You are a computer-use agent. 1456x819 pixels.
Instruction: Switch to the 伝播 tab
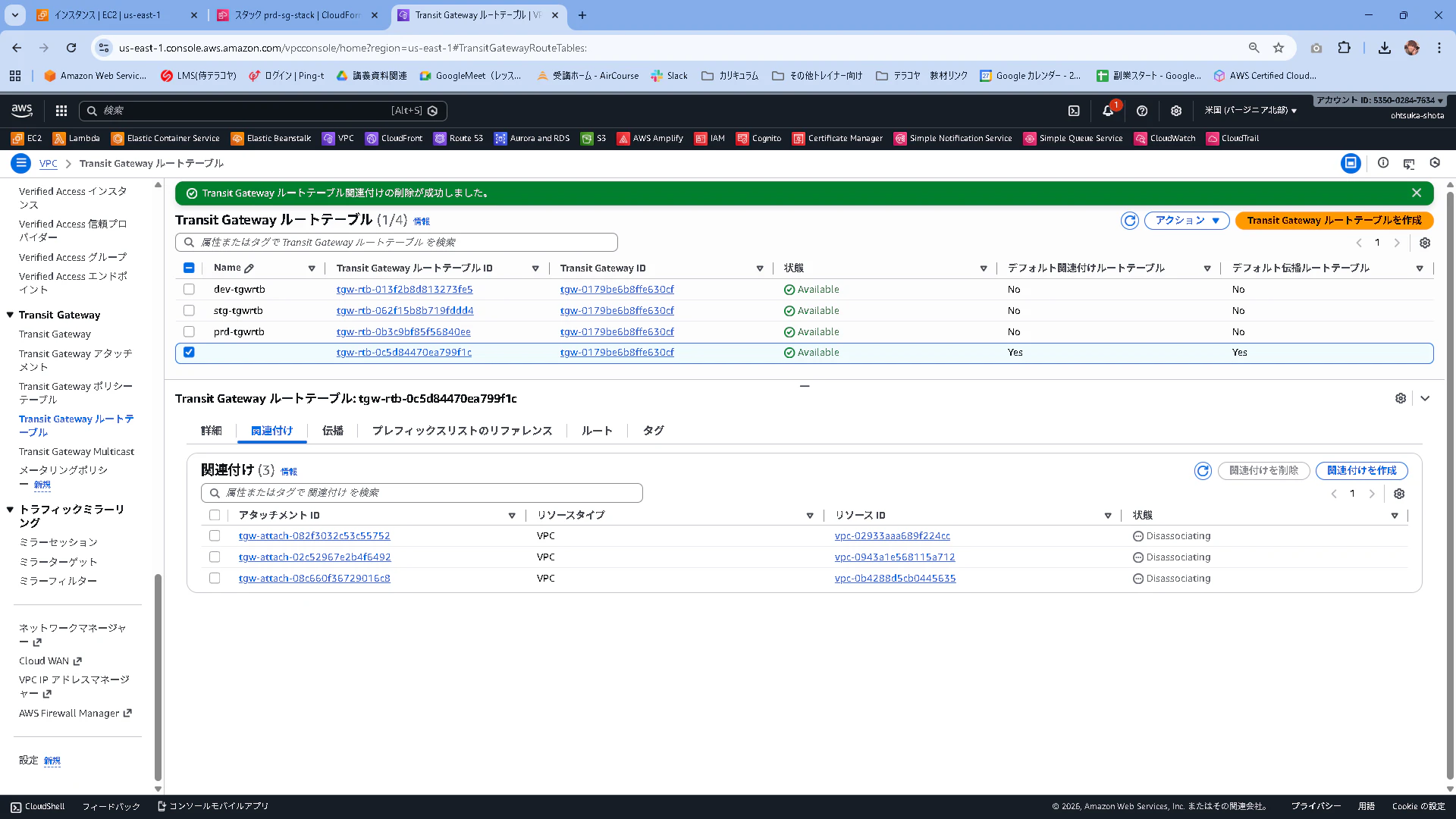(333, 431)
